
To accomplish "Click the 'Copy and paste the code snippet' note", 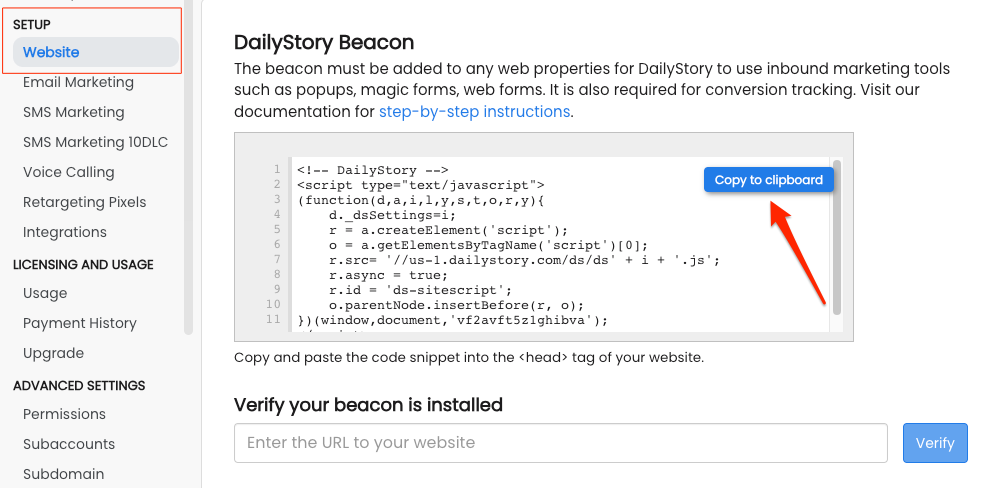I will [469, 358].
